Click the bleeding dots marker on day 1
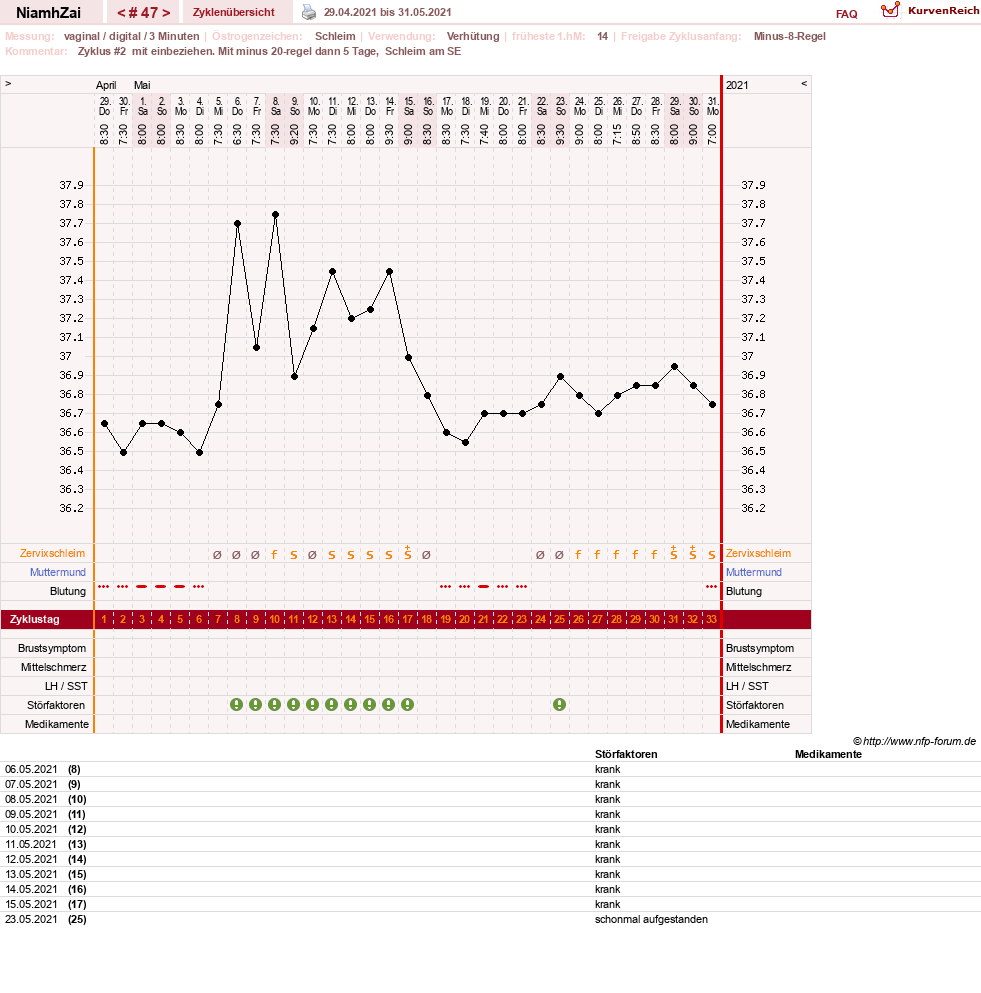 103,586
